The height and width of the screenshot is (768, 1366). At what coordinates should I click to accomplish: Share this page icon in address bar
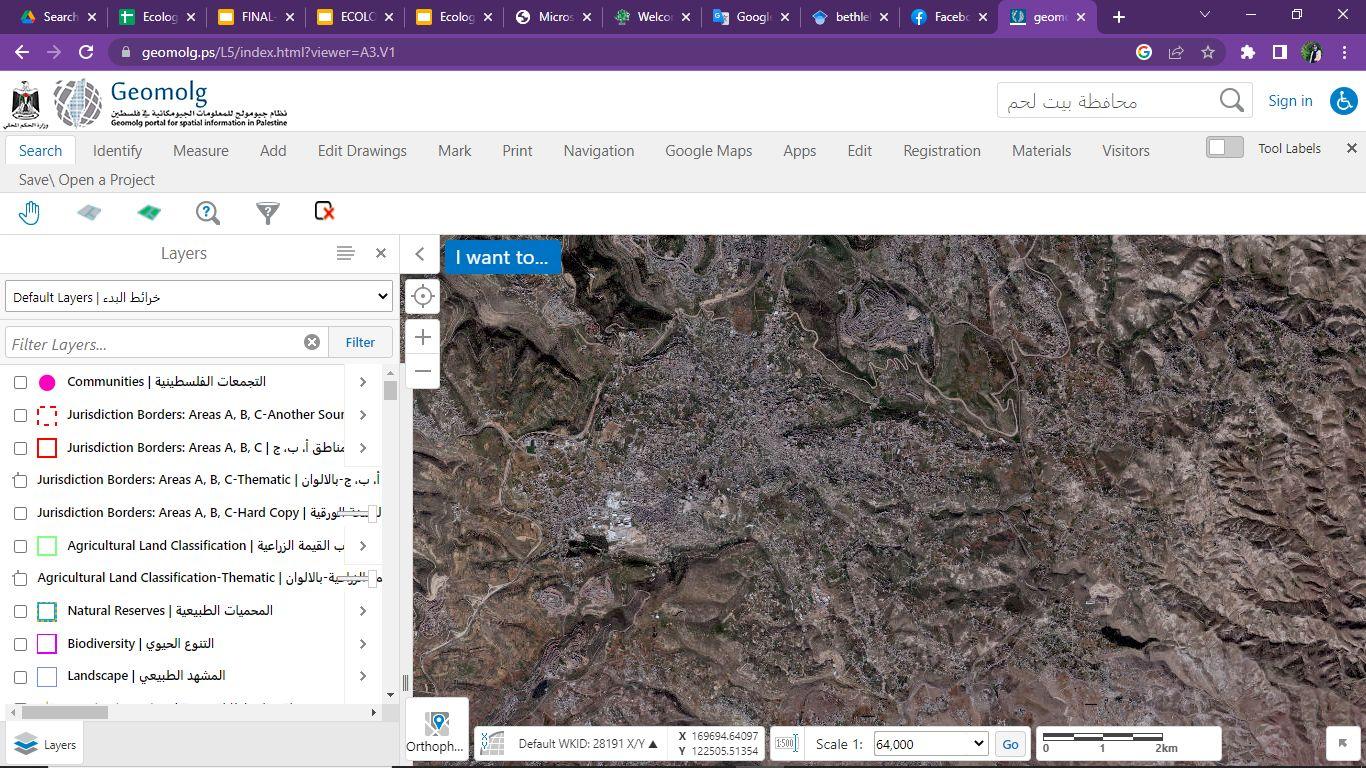click(1176, 52)
